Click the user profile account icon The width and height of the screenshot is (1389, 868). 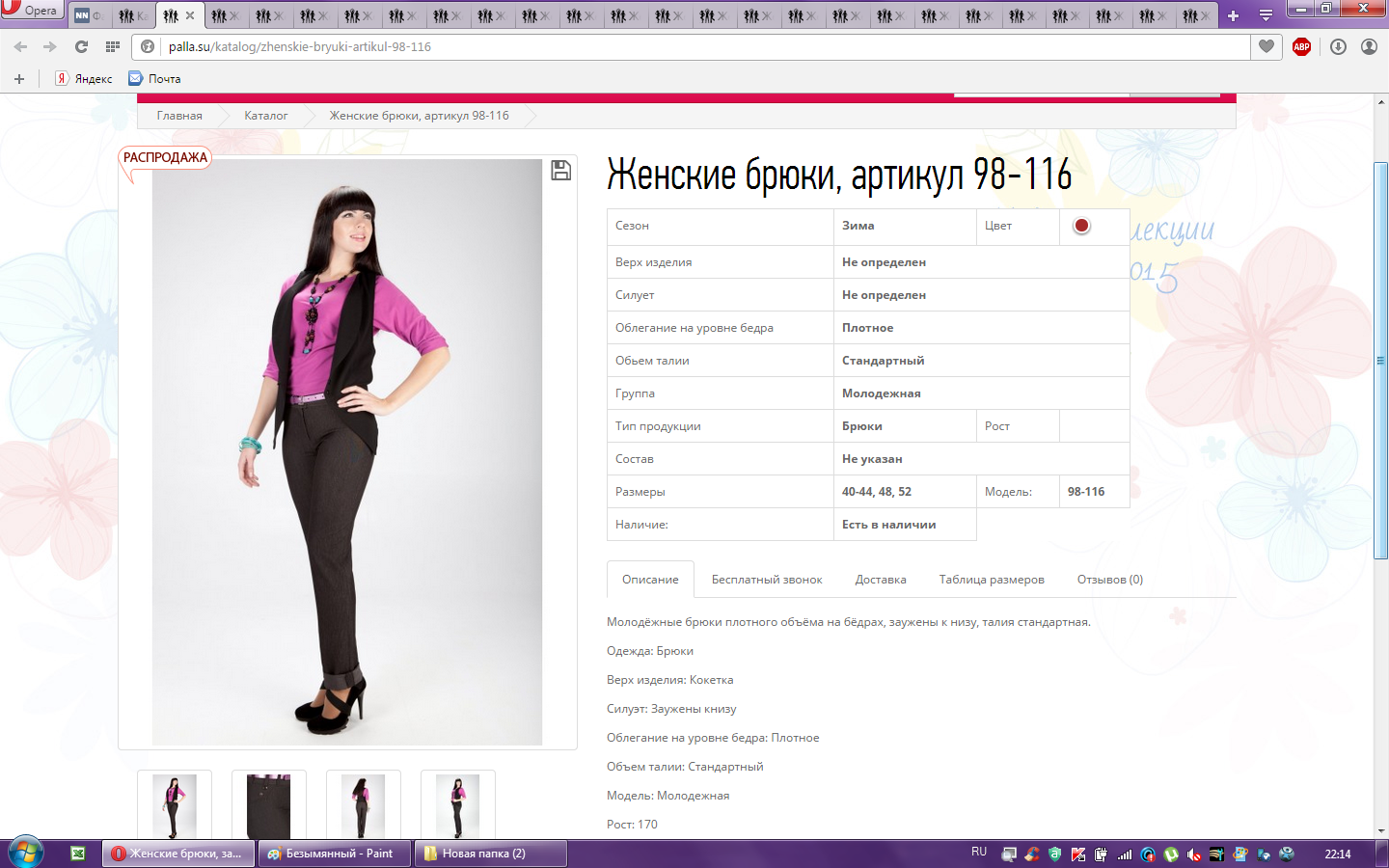pyautogui.click(x=1369, y=46)
